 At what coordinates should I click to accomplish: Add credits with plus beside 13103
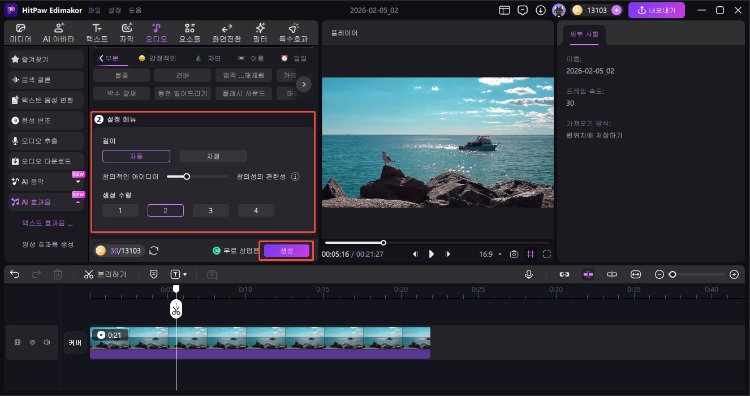point(616,10)
